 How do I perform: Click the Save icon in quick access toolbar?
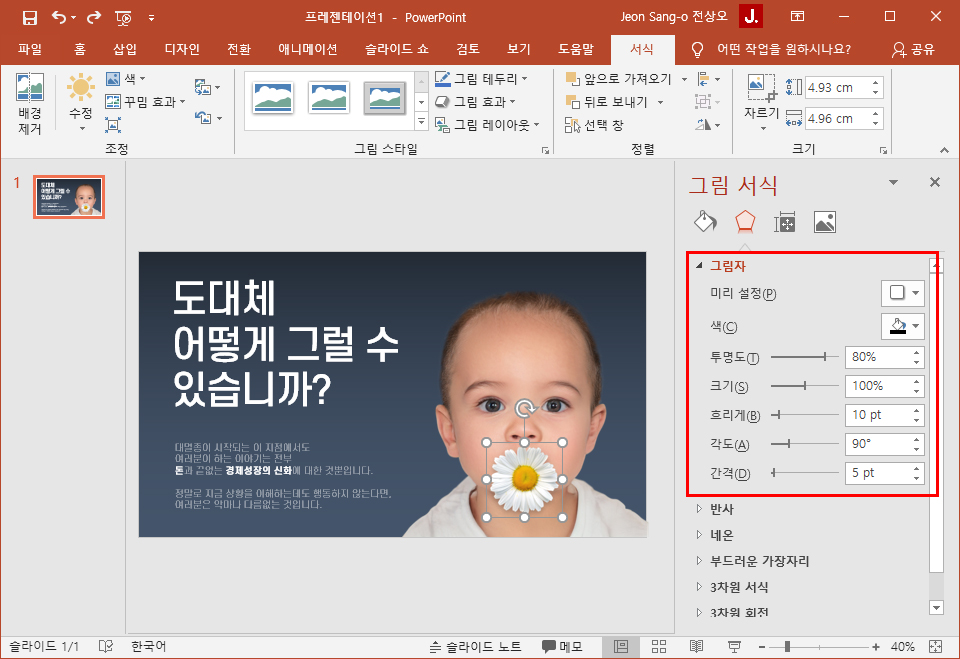pos(29,17)
